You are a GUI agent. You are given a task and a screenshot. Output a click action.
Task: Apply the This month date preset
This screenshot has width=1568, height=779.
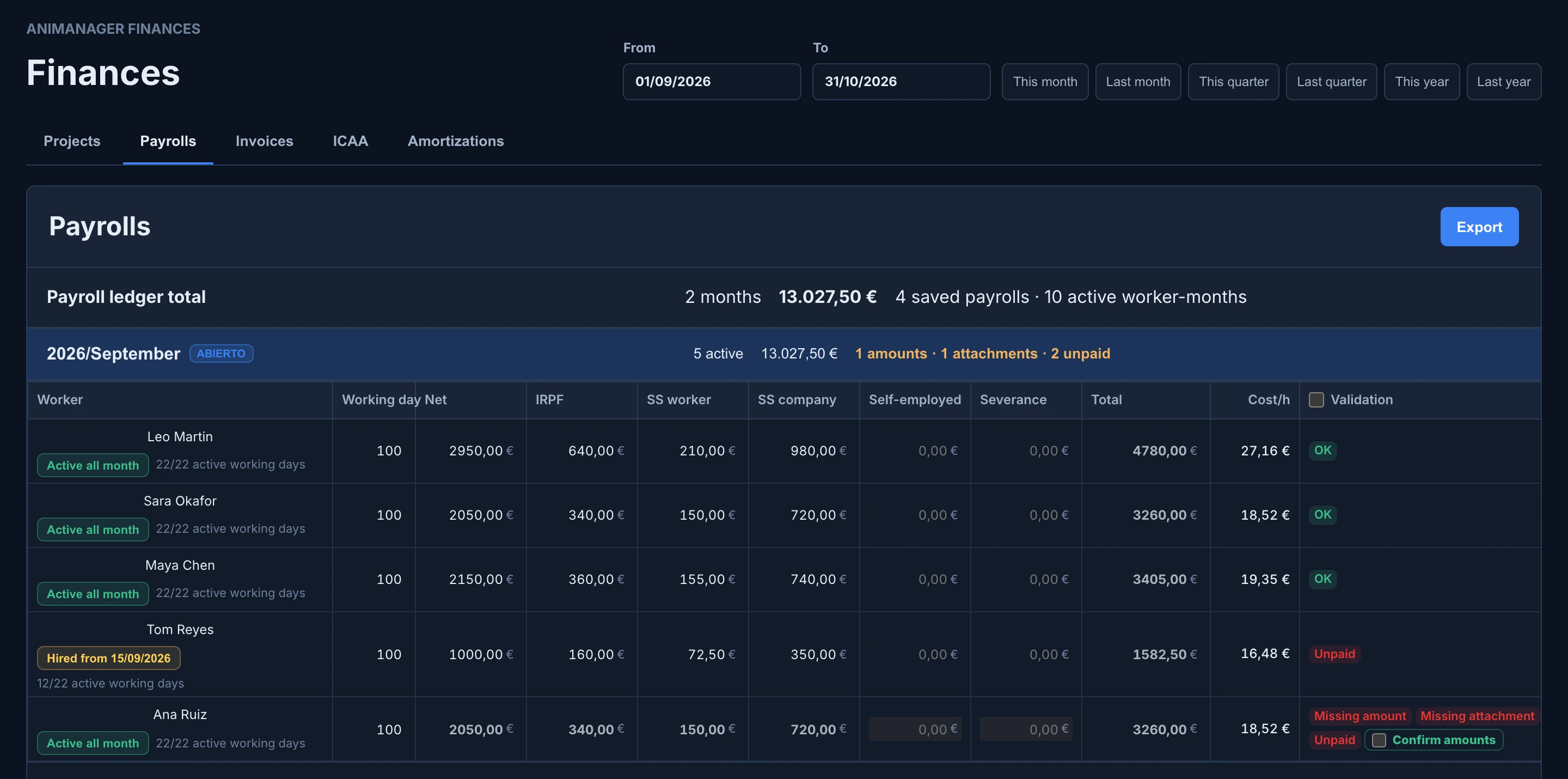[1045, 82]
